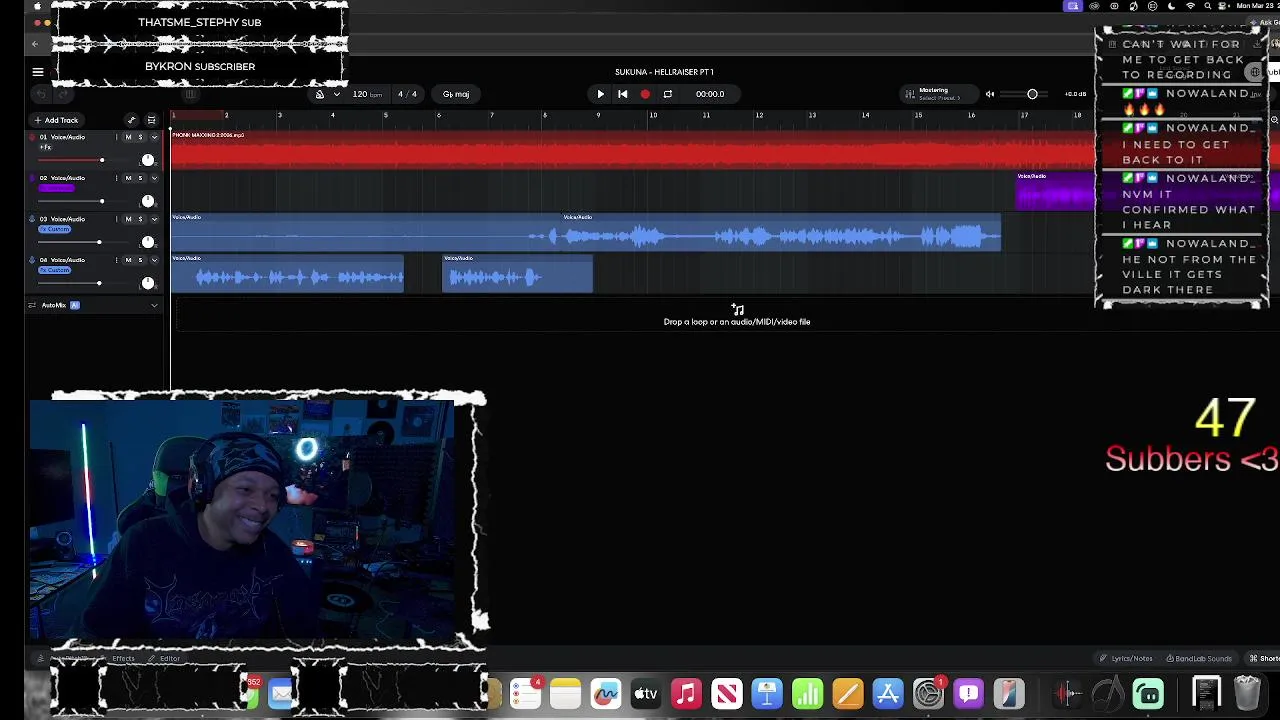Open the Mastering preset selector

938,94
